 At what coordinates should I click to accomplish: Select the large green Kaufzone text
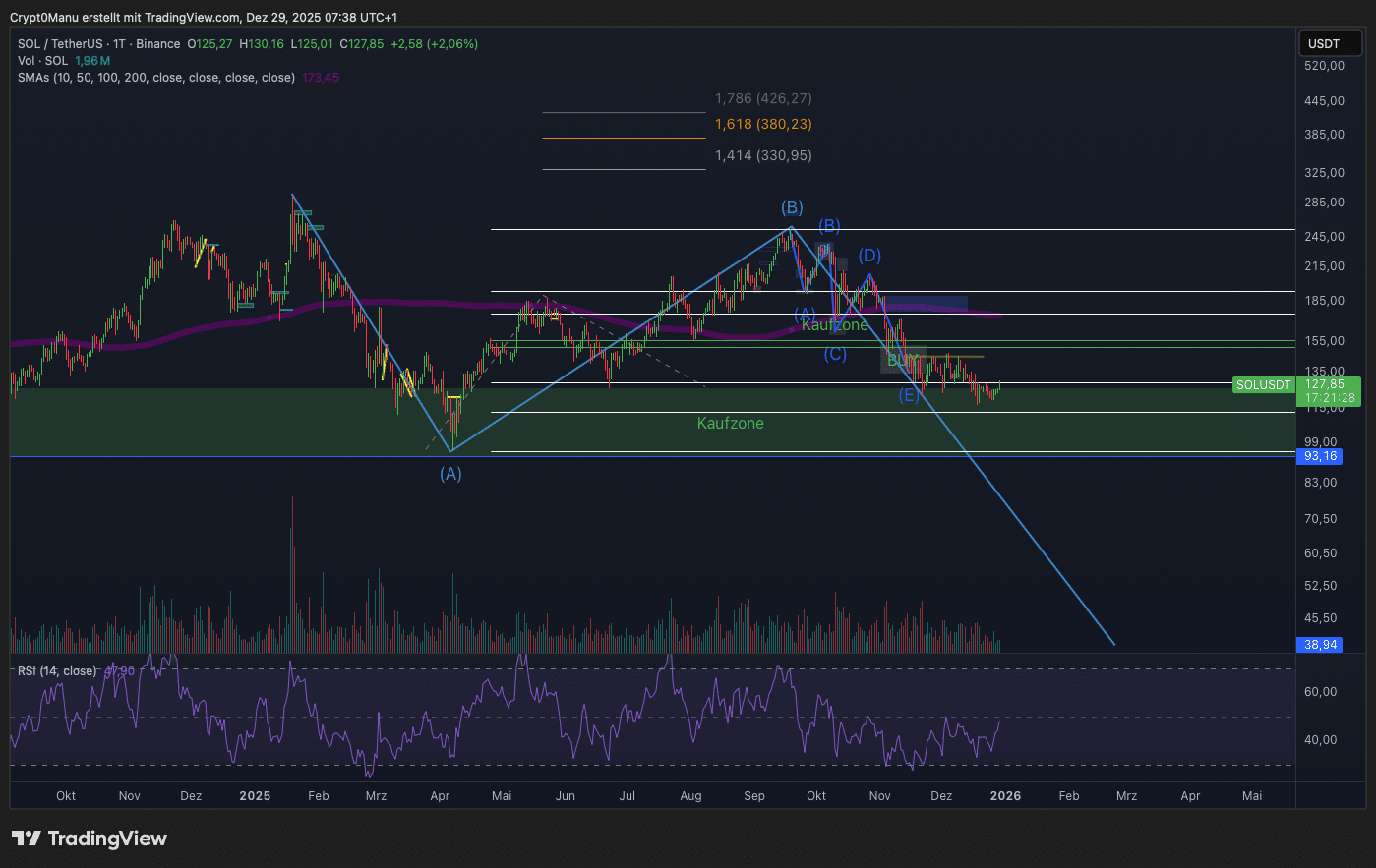click(x=730, y=424)
